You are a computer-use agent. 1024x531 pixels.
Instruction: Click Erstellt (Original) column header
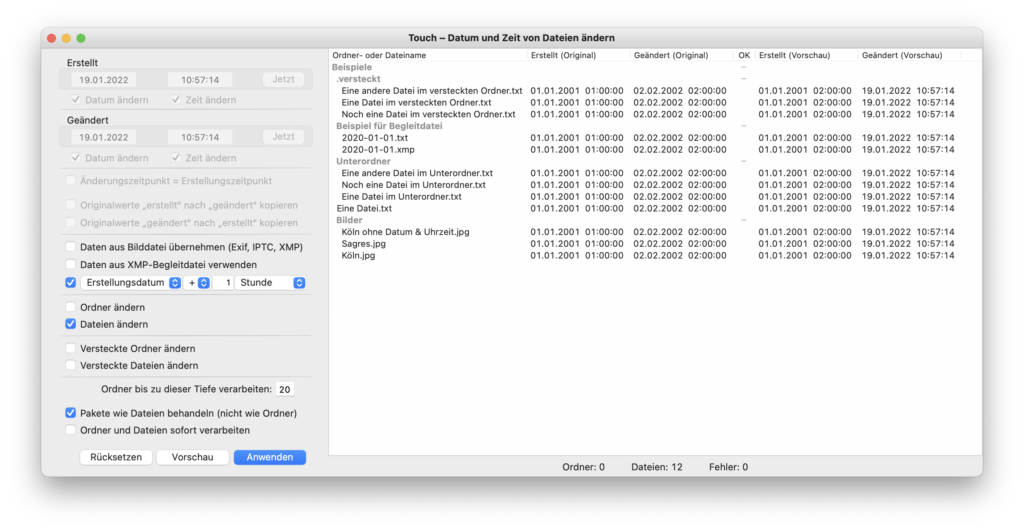579,56
